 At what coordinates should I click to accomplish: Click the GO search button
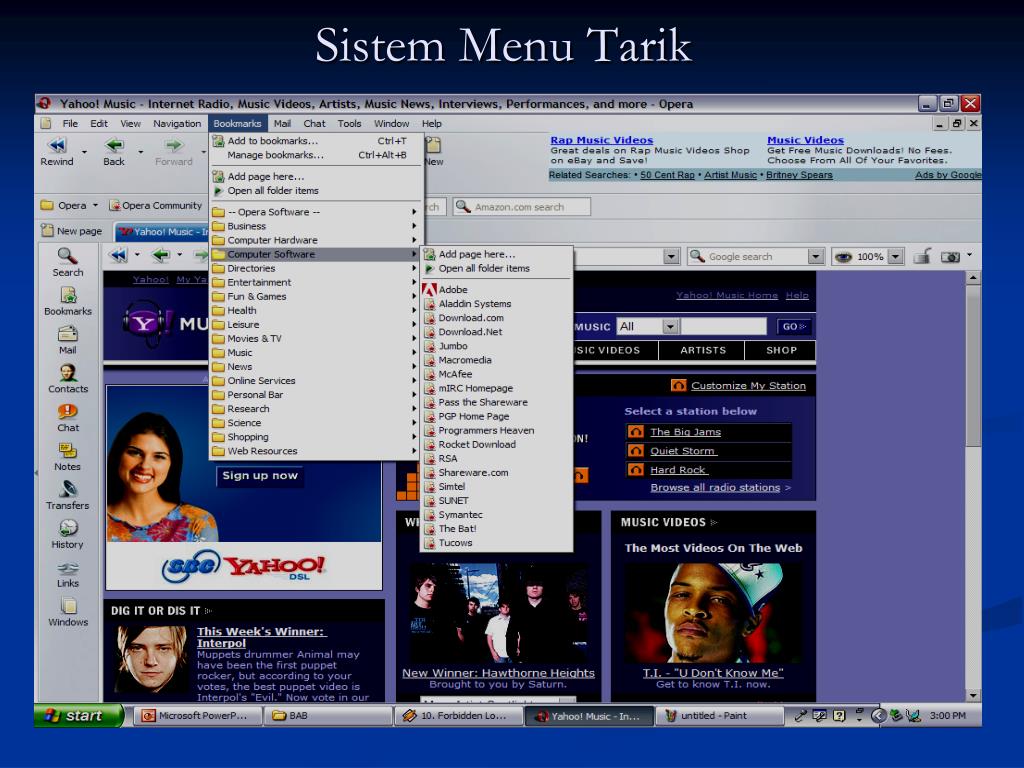pyautogui.click(x=794, y=327)
